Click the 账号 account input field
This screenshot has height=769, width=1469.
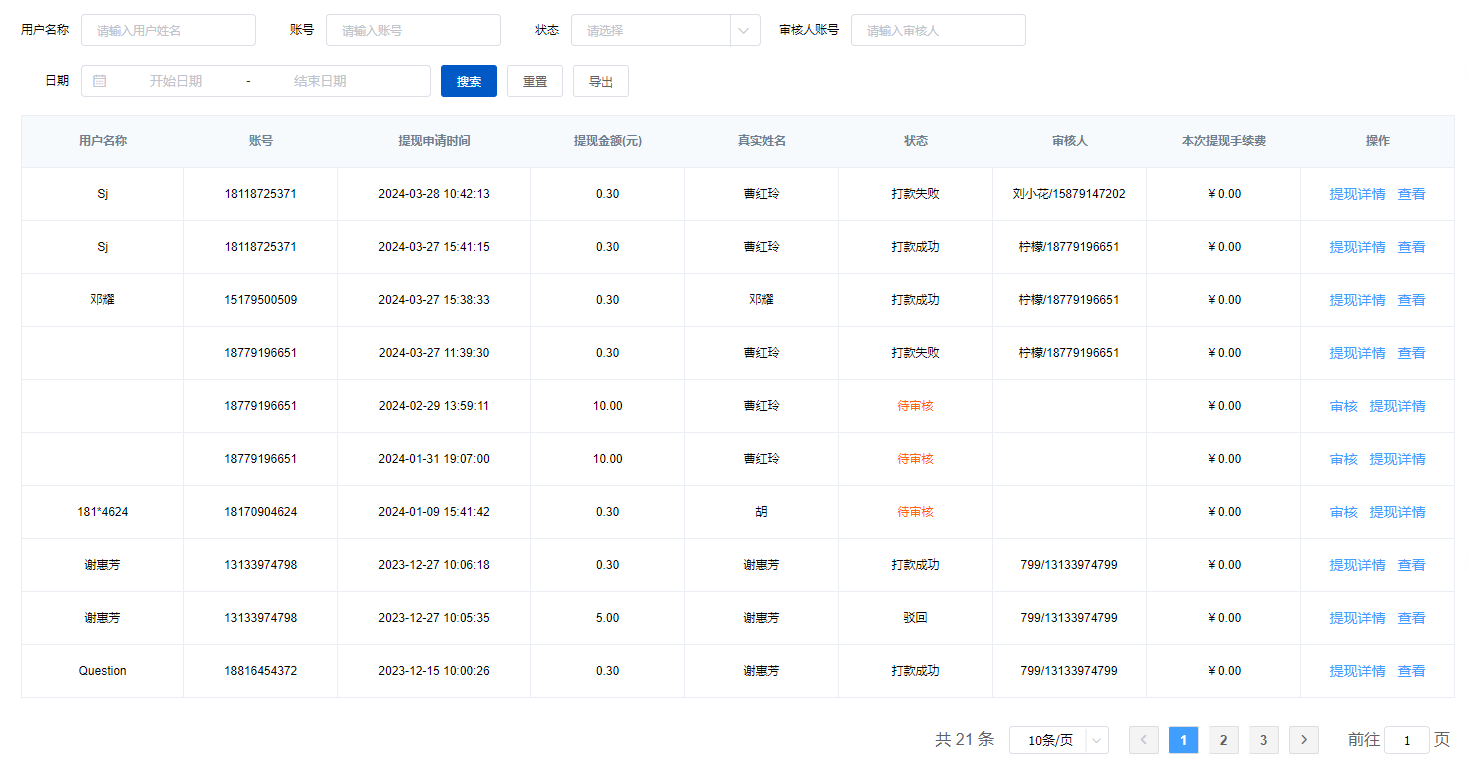(413, 30)
